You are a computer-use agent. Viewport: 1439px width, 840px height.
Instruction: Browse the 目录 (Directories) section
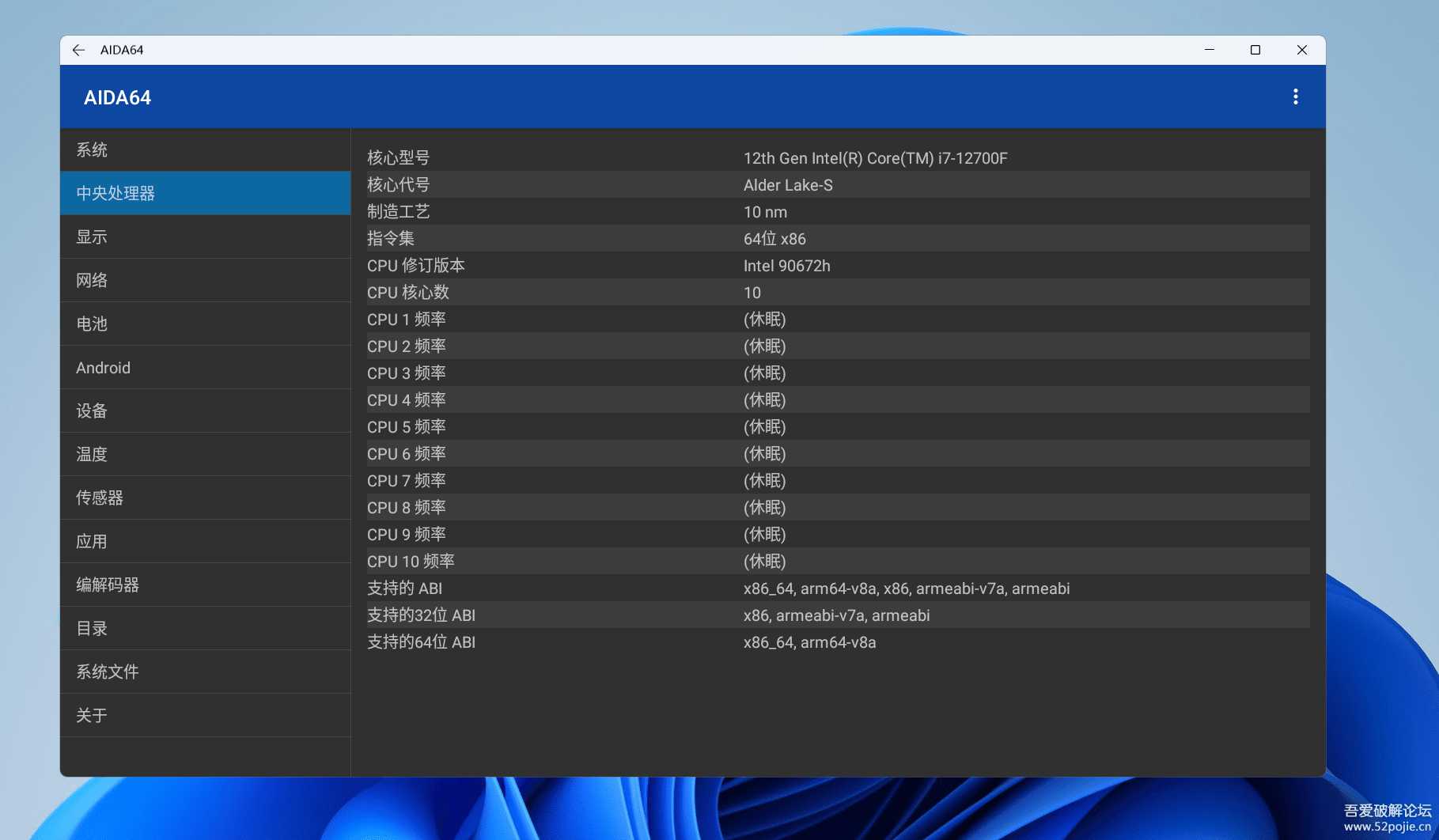90,628
